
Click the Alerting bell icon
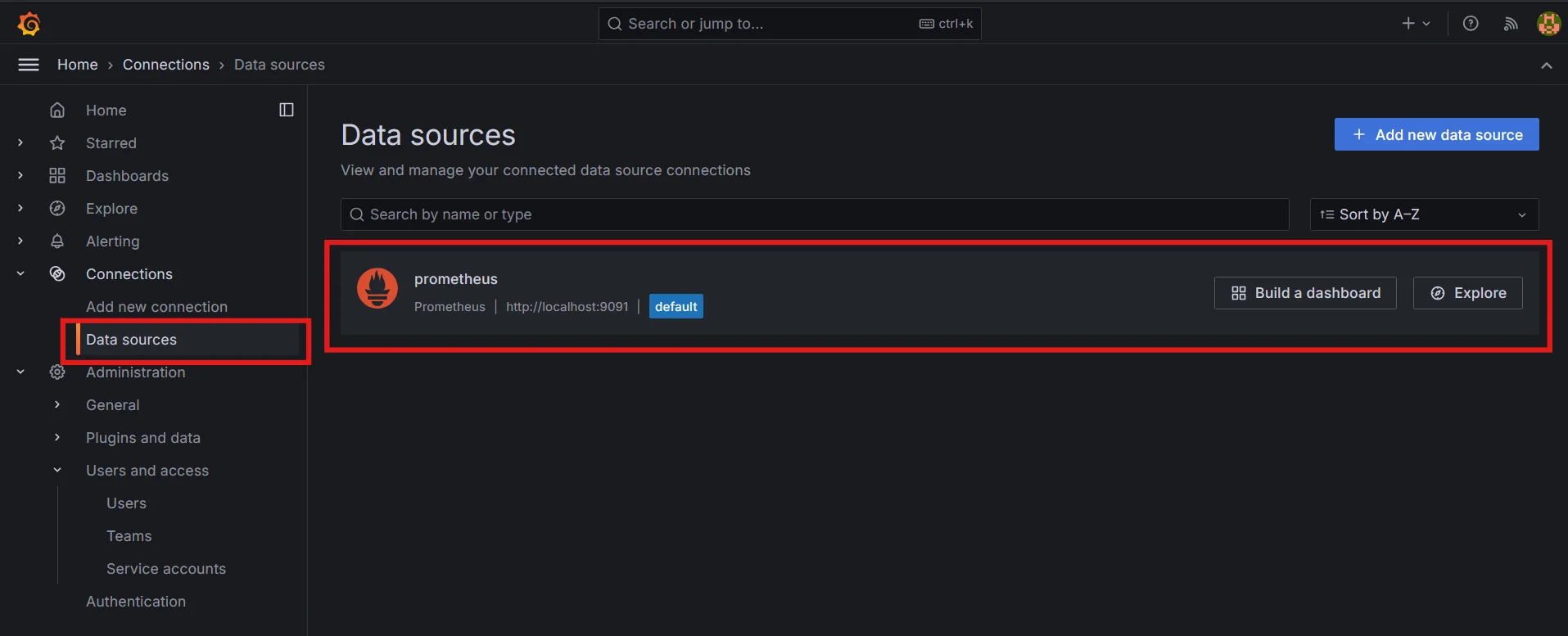tap(57, 241)
